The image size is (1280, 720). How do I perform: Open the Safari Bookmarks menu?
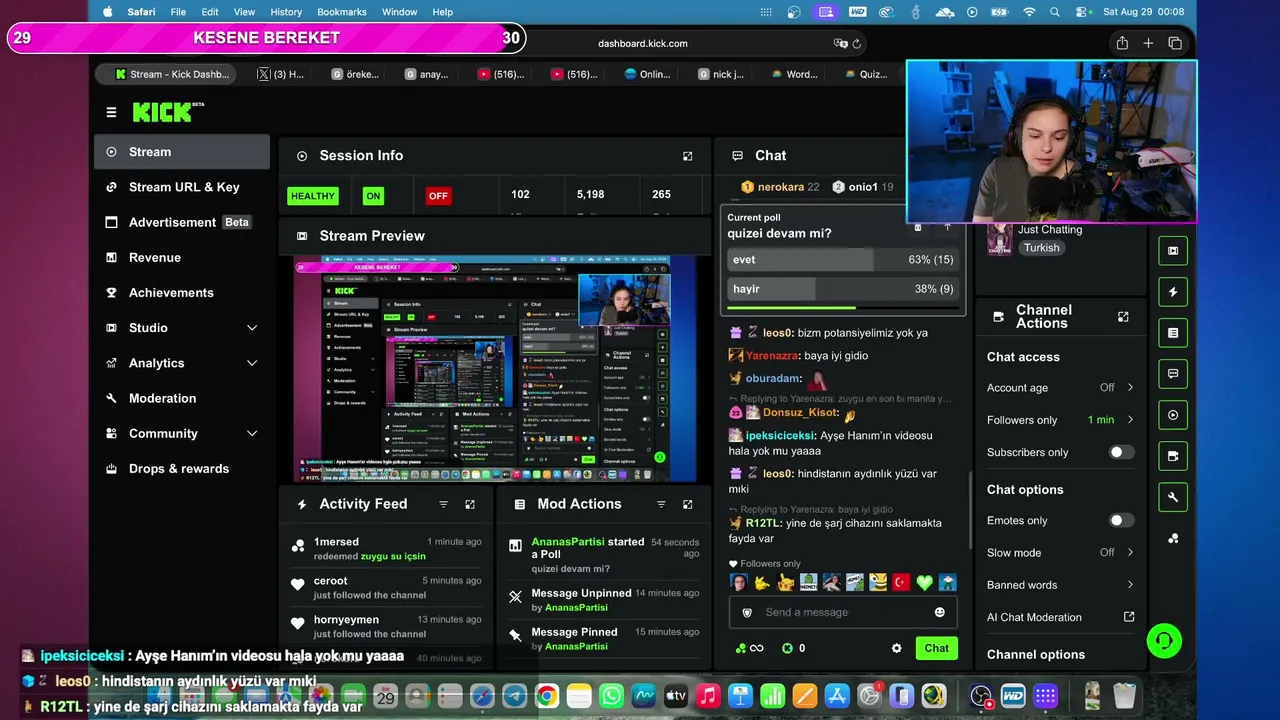pyautogui.click(x=342, y=12)
